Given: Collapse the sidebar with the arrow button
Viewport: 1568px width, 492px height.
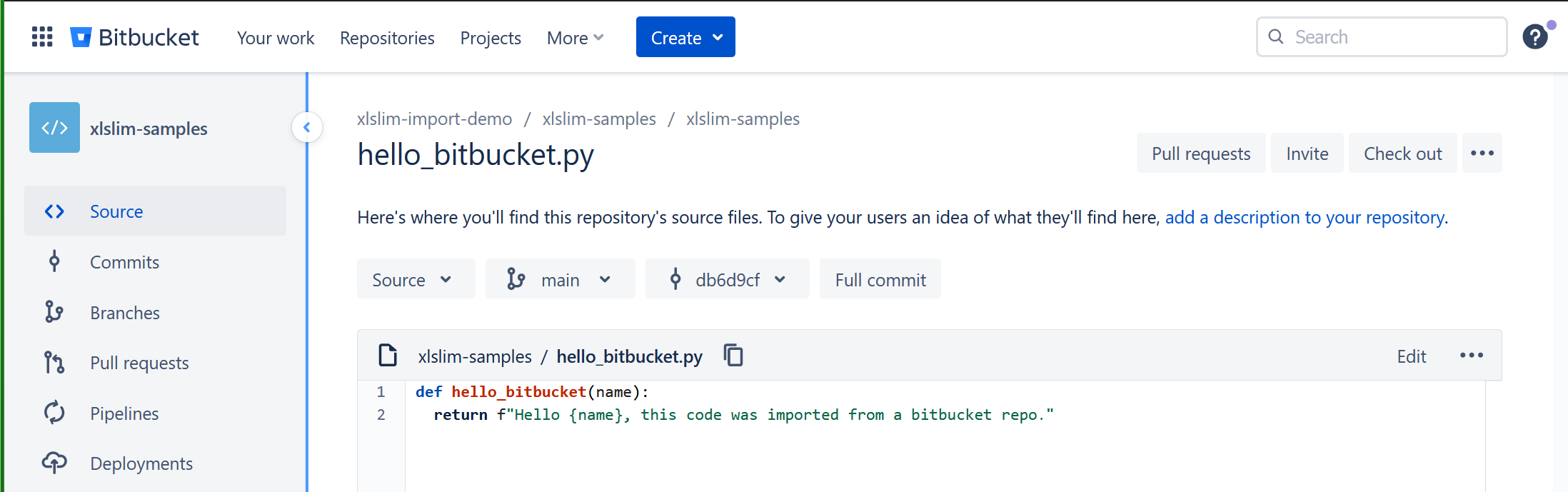Looking at the screenshot, I should (307, 128).
